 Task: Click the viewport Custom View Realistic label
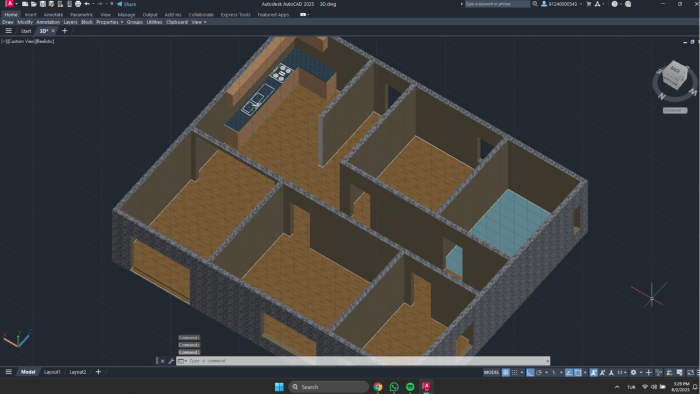[28, 41]
